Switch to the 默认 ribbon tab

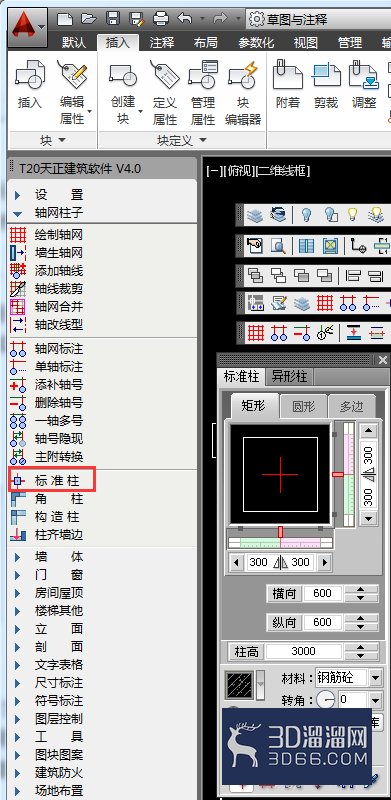click(x=74, y=42)
